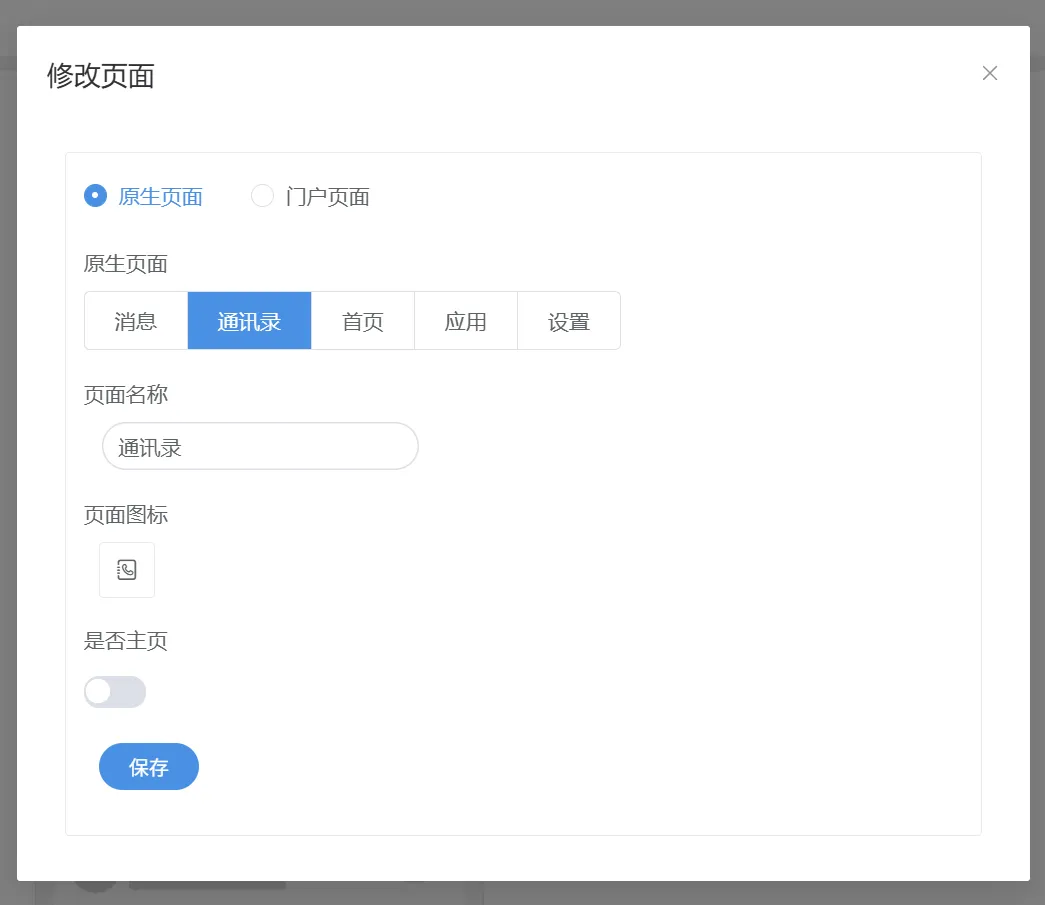This screenshot has height=905, width=1045.
Task: Select the 门户页面 radio option
Action: (263, 196)
